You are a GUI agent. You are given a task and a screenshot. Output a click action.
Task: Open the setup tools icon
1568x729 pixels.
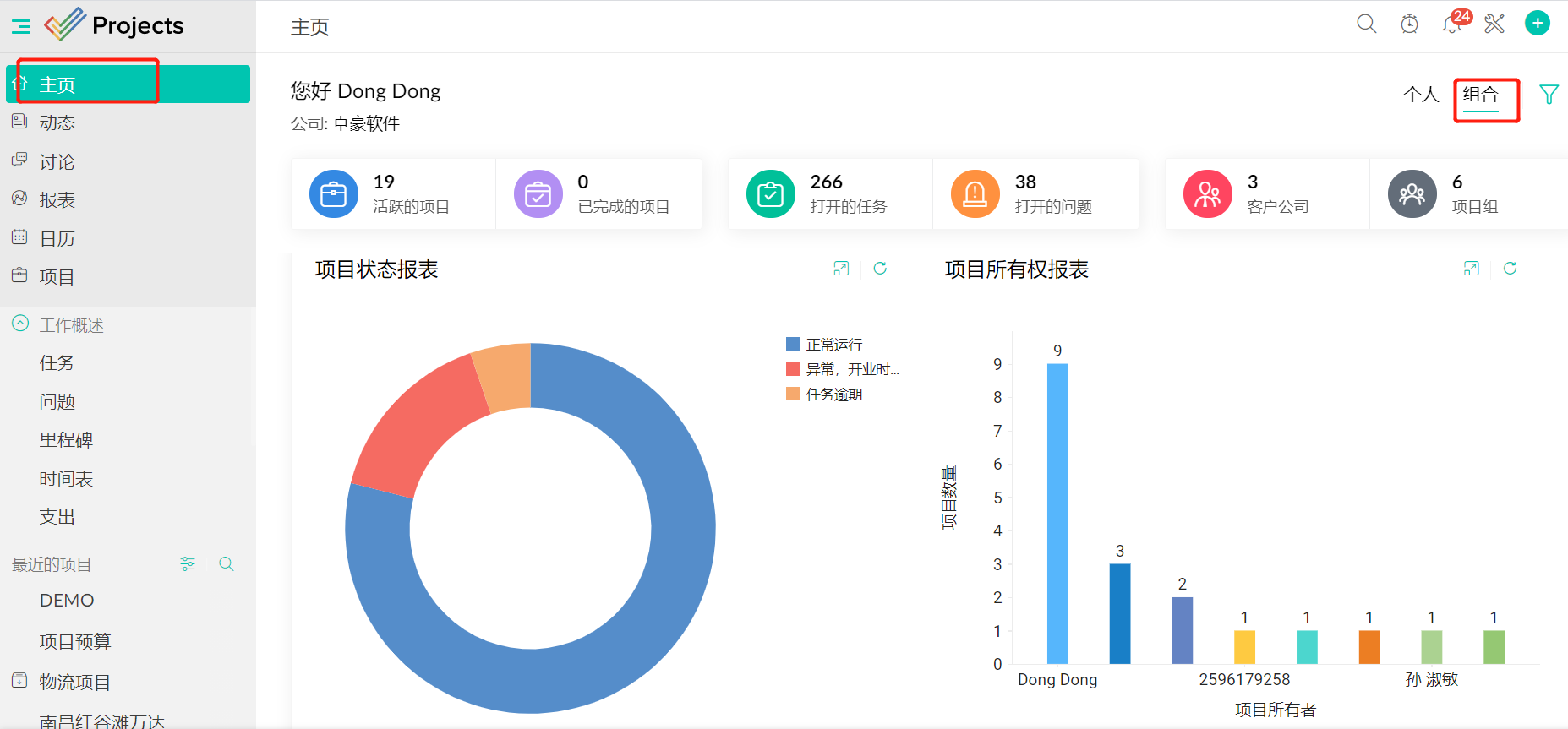tap(1494, 24)
